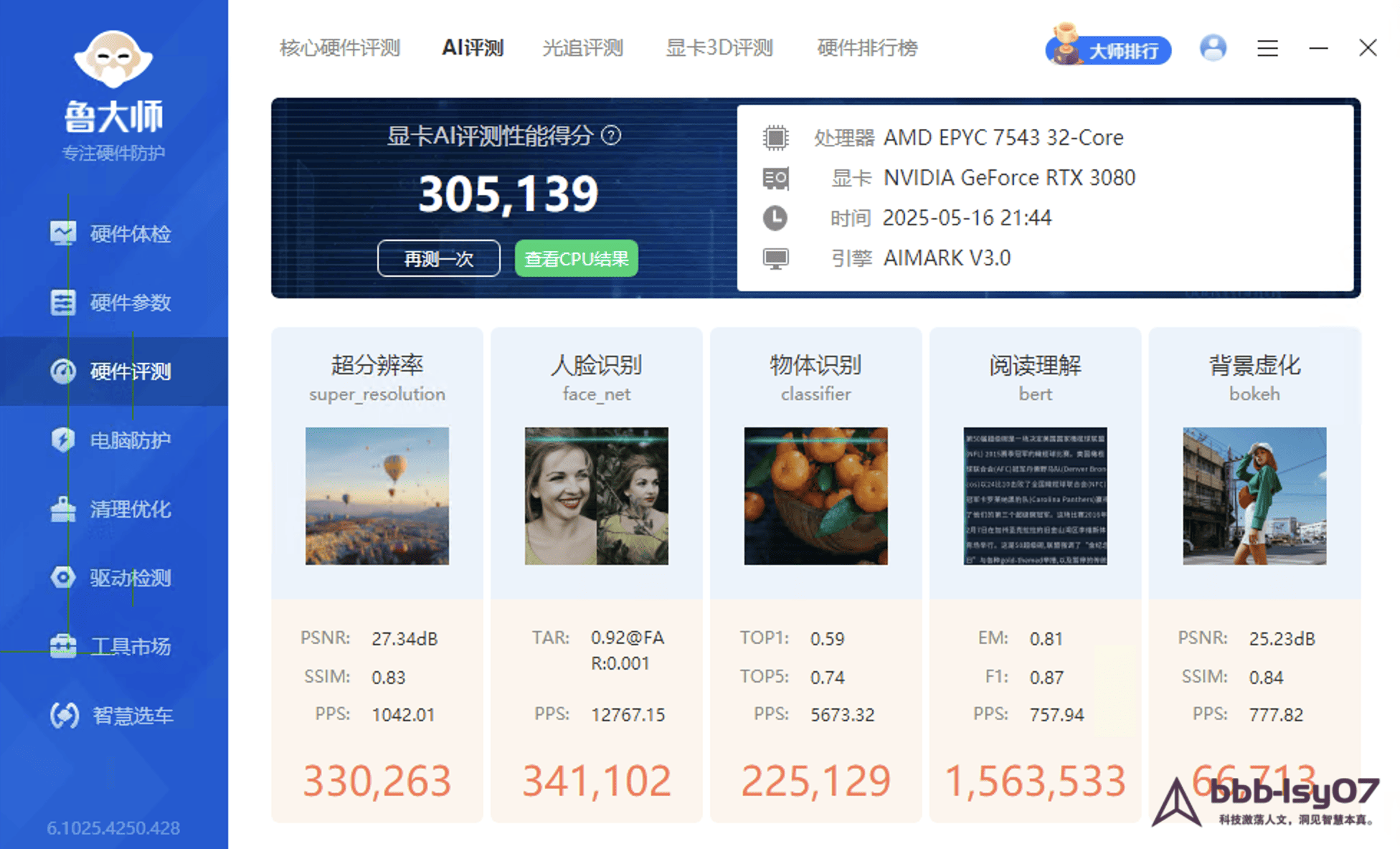Switch to 光追评测 tab
This screenshot has height=849, width=1400.
[582, 48]
